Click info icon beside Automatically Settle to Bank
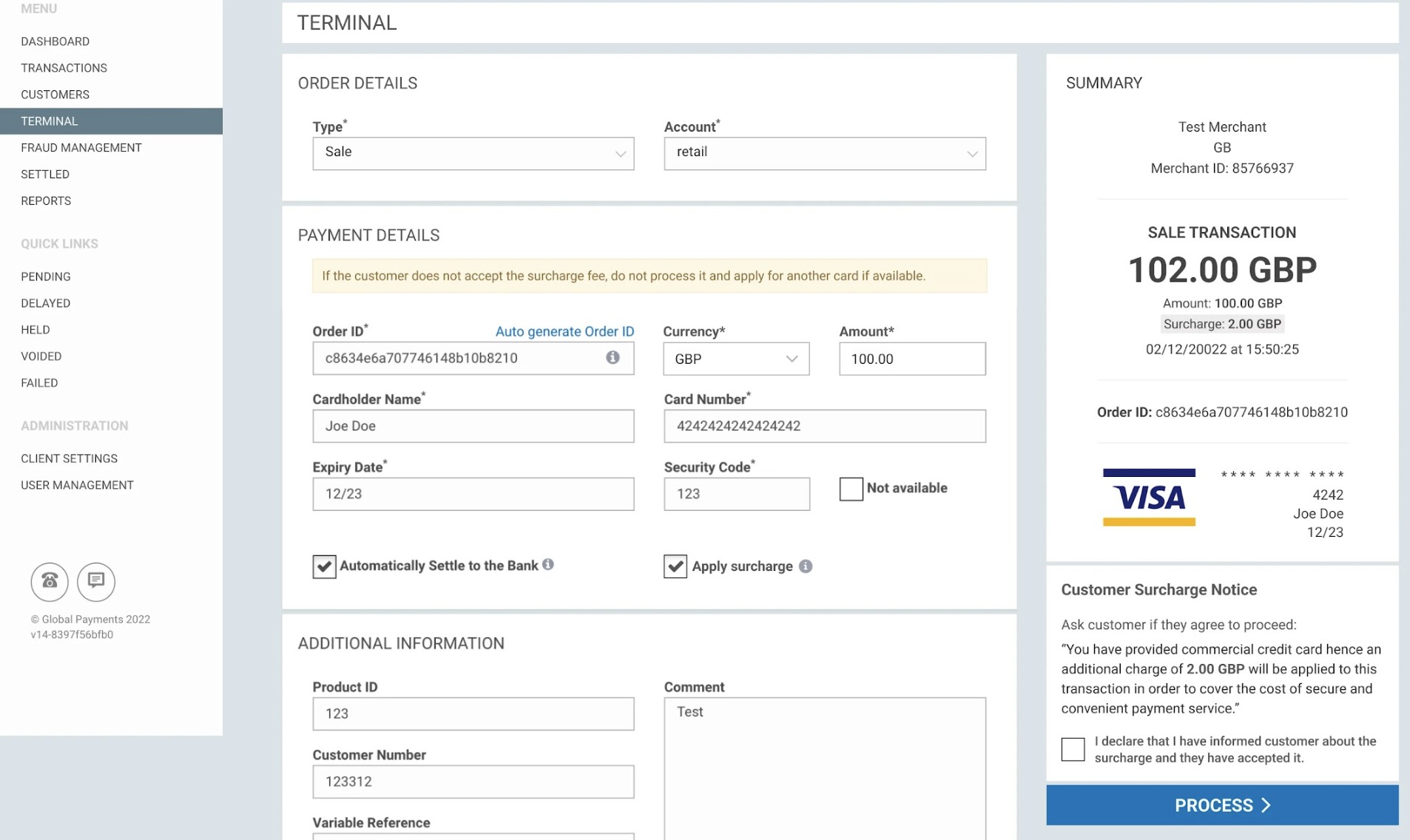1410x840 pixels. (x=548, y=565)
